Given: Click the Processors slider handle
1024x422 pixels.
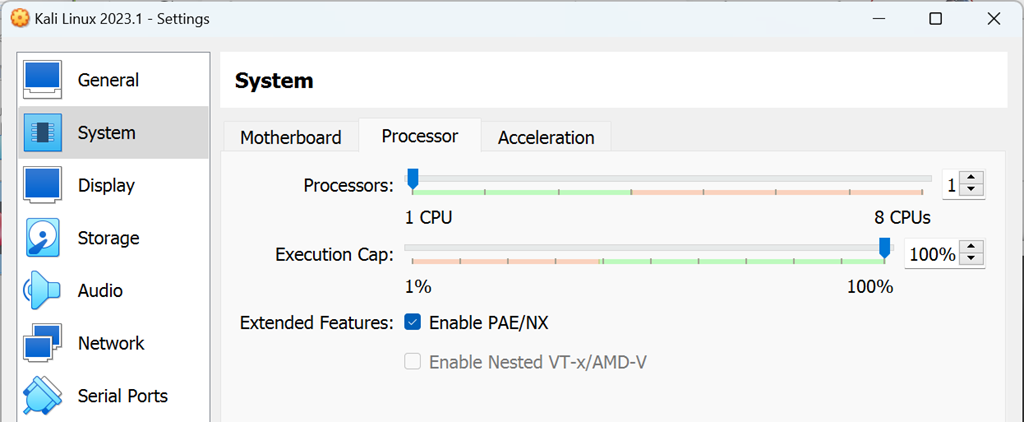Looking at the screenshot, I should point(412,179).
